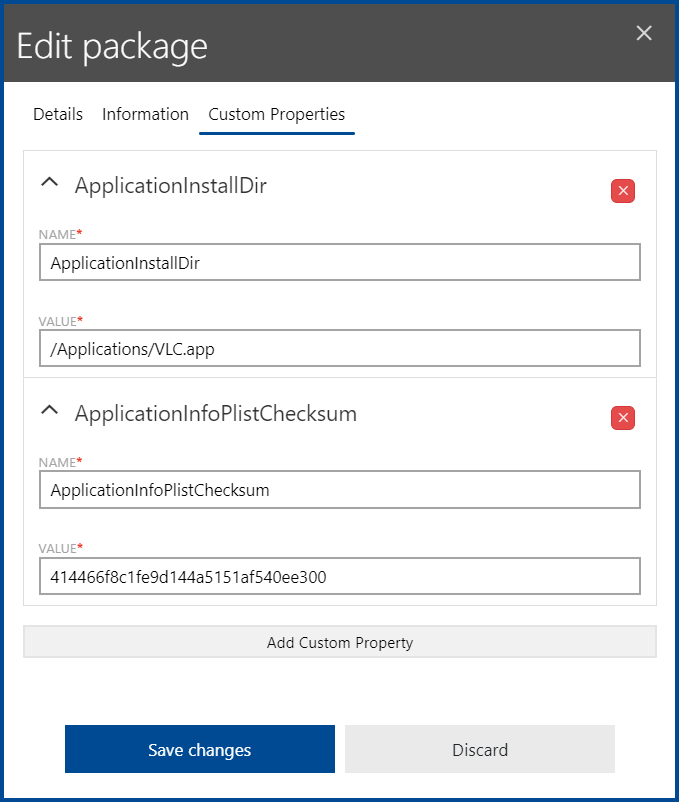Open the Information tab
Viewport: 679px width, 802px height.
pyautogui.click(x=145, y=114)
